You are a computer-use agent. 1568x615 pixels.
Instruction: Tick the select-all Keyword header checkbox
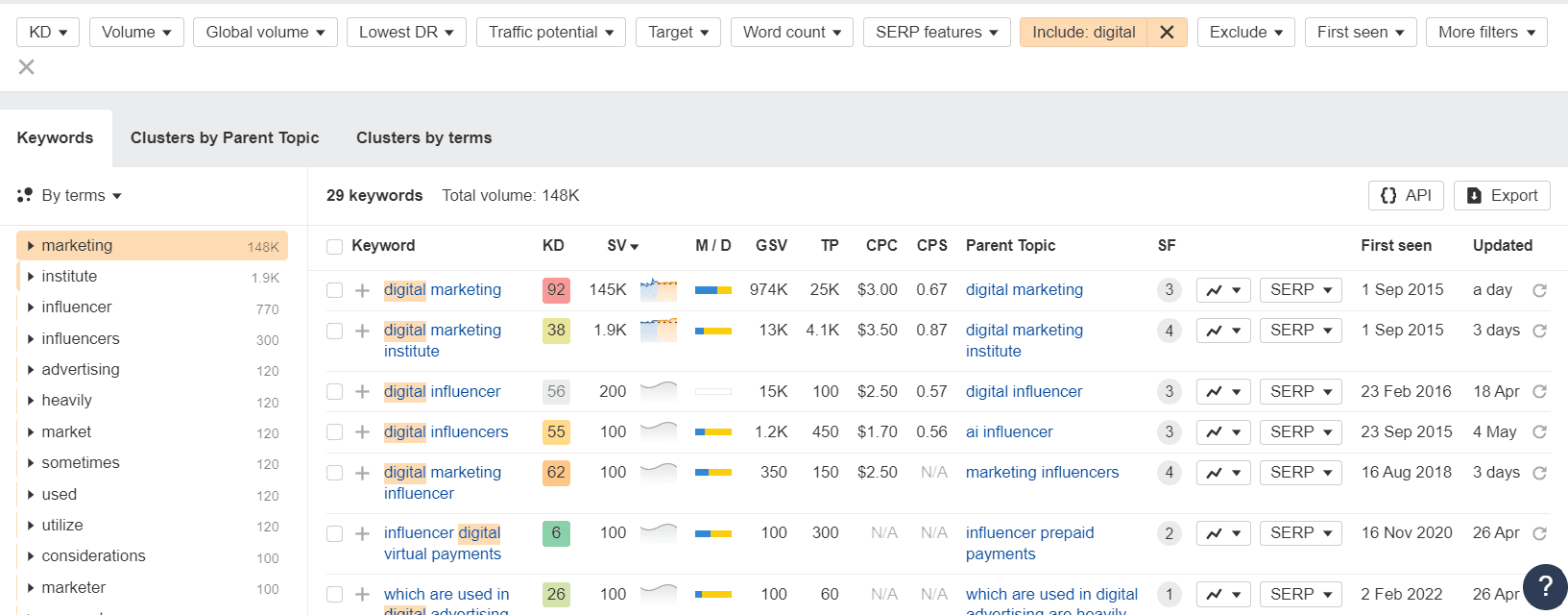point(334,247)
